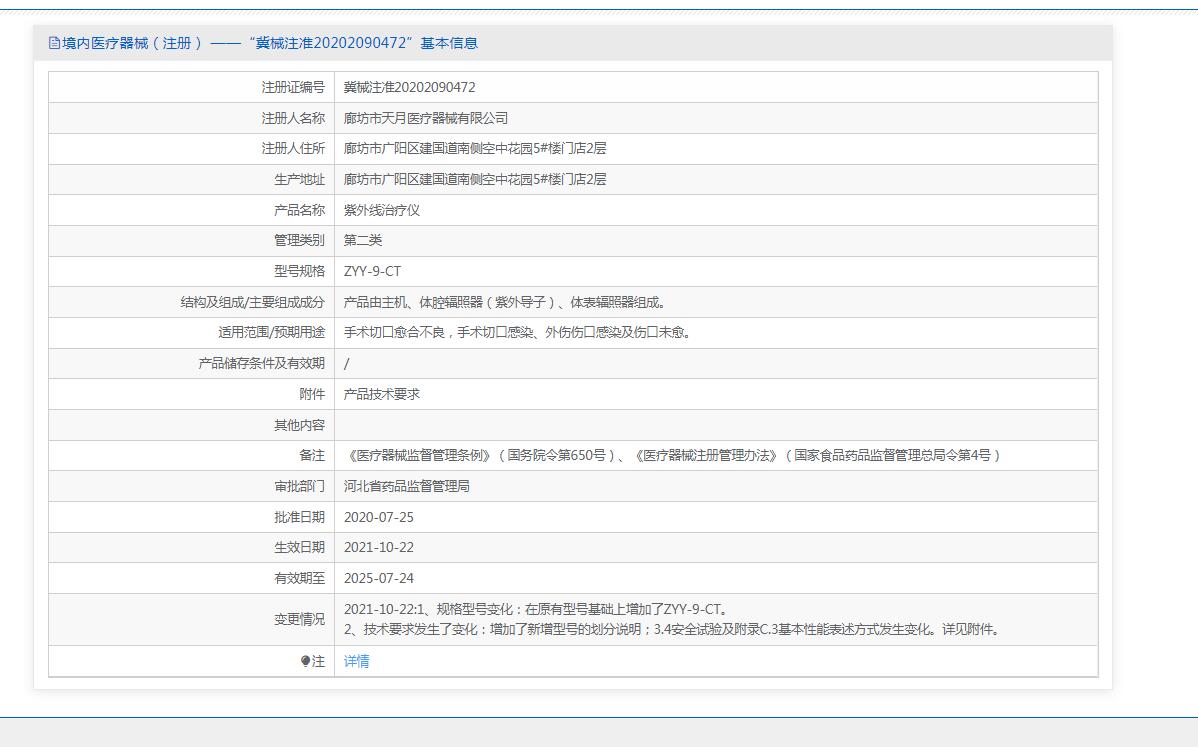The width and height of the screenshot is (1198, 747).
Task: Click the 生产地址 address value
Action: 474,179
